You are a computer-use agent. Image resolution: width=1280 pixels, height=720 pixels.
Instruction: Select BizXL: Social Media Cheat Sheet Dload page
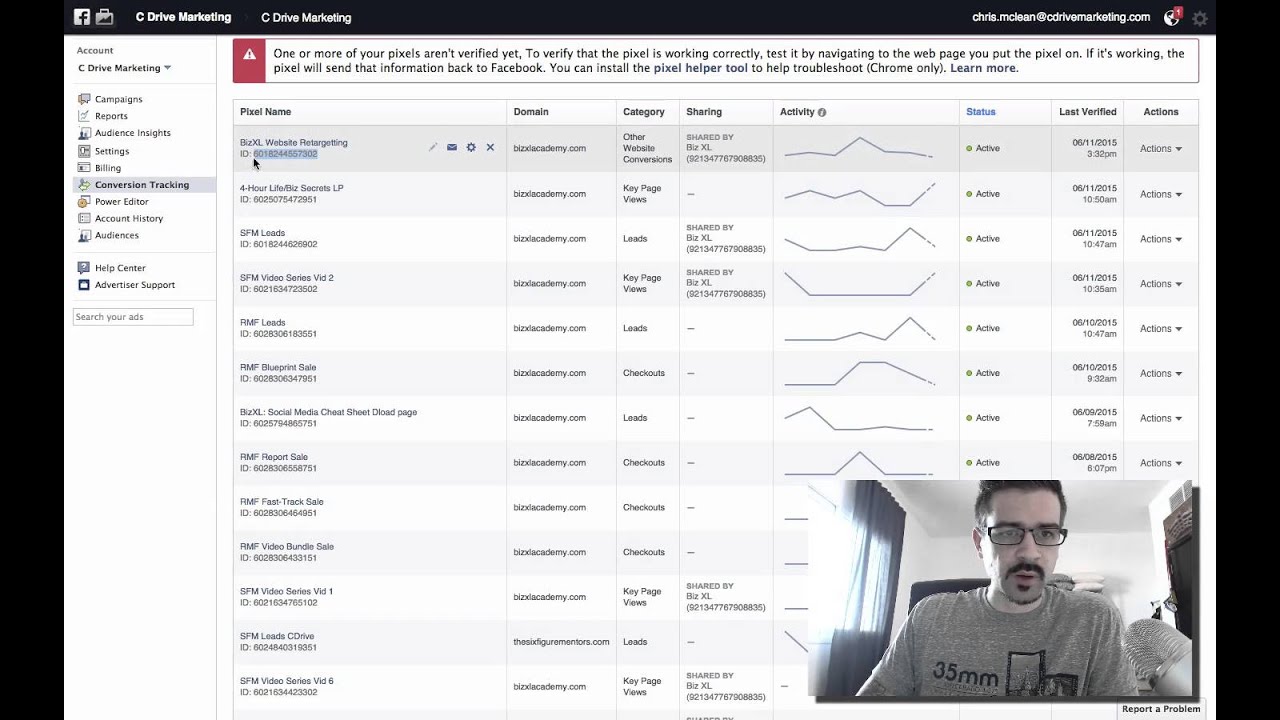(328, 412)
